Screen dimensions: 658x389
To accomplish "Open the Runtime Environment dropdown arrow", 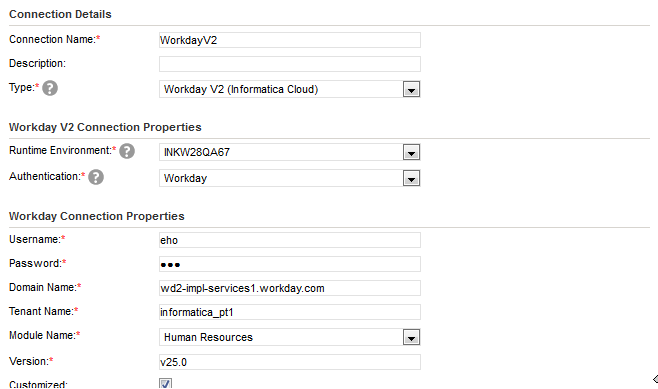I will click(x=411, y=152).
